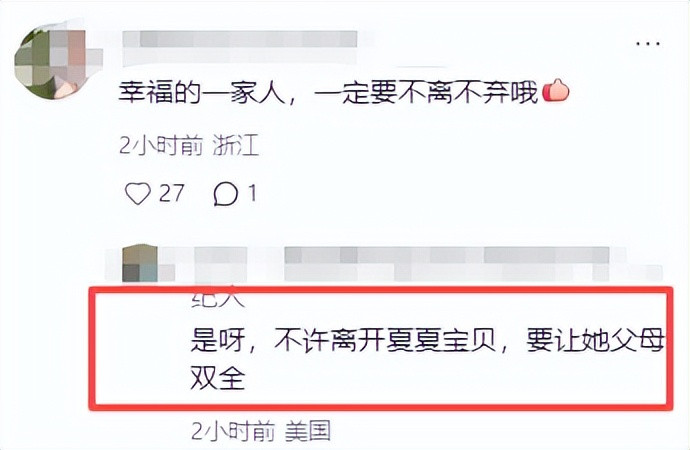Click 要让她父母 in the highlighted reply
Image resolution: width=690 pixels, height=450 pixels.
click(595, 341)
